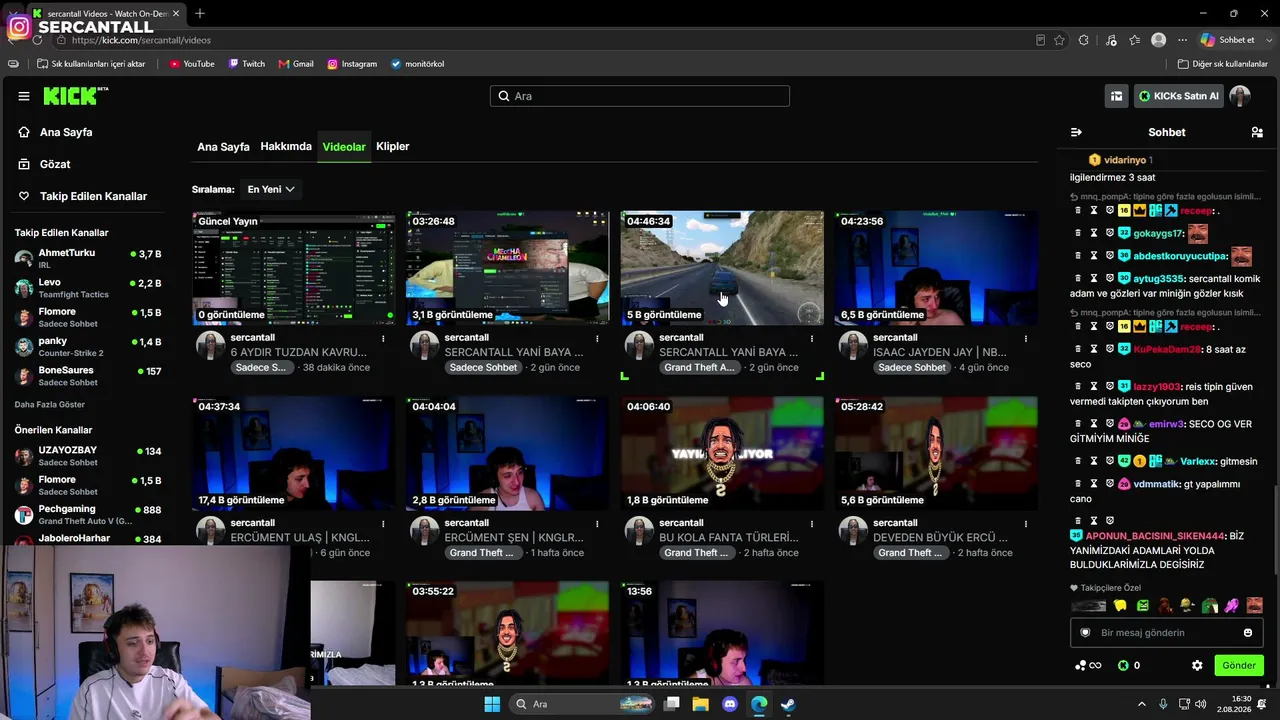Open Edge browser profile icon

(x=1158, y=40)
